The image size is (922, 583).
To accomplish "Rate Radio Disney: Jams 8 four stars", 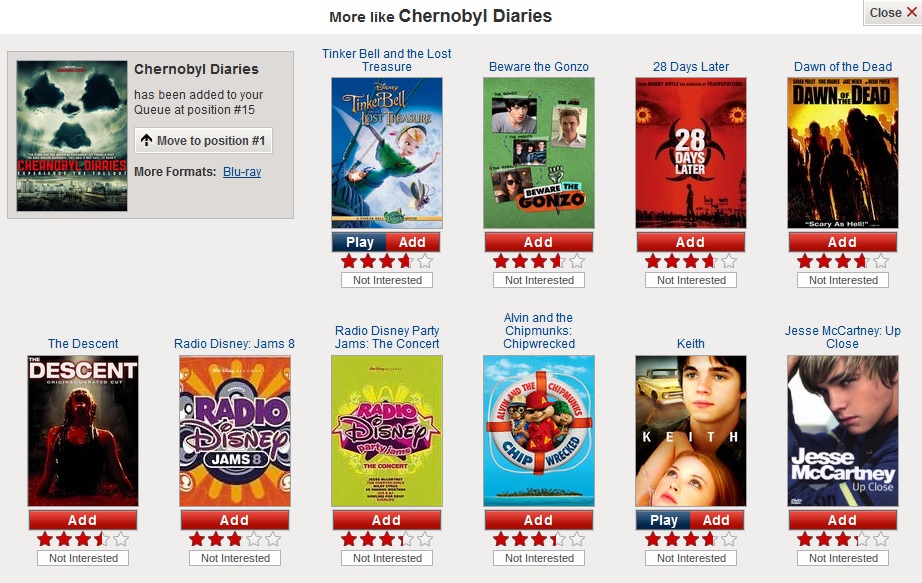I will [x=254, y=539].
